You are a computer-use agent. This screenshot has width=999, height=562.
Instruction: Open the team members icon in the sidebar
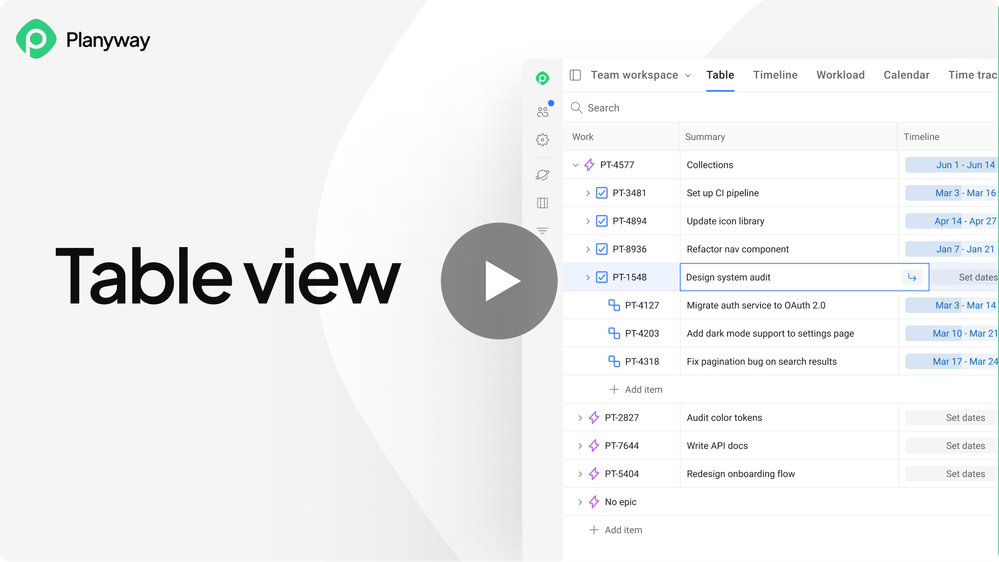543,112
